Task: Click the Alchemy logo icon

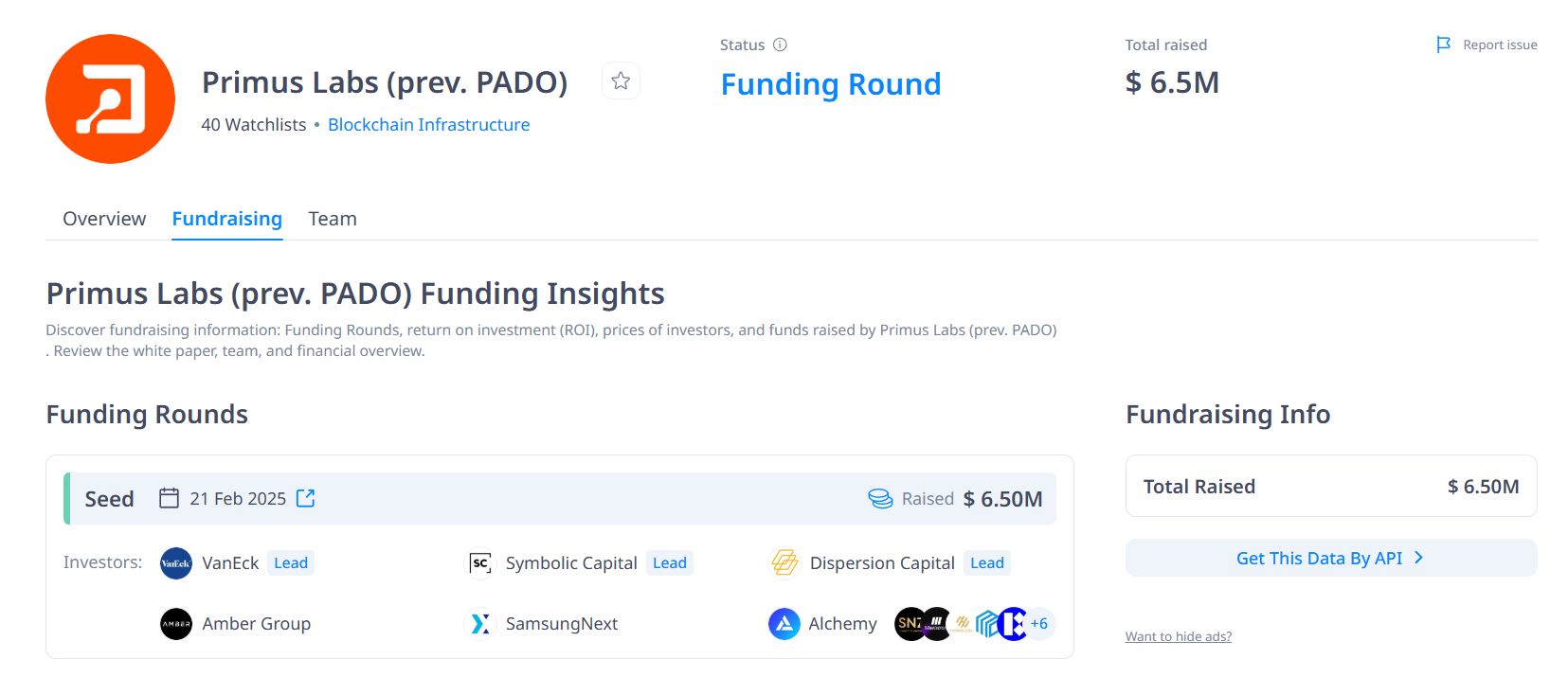Action: 784,624
